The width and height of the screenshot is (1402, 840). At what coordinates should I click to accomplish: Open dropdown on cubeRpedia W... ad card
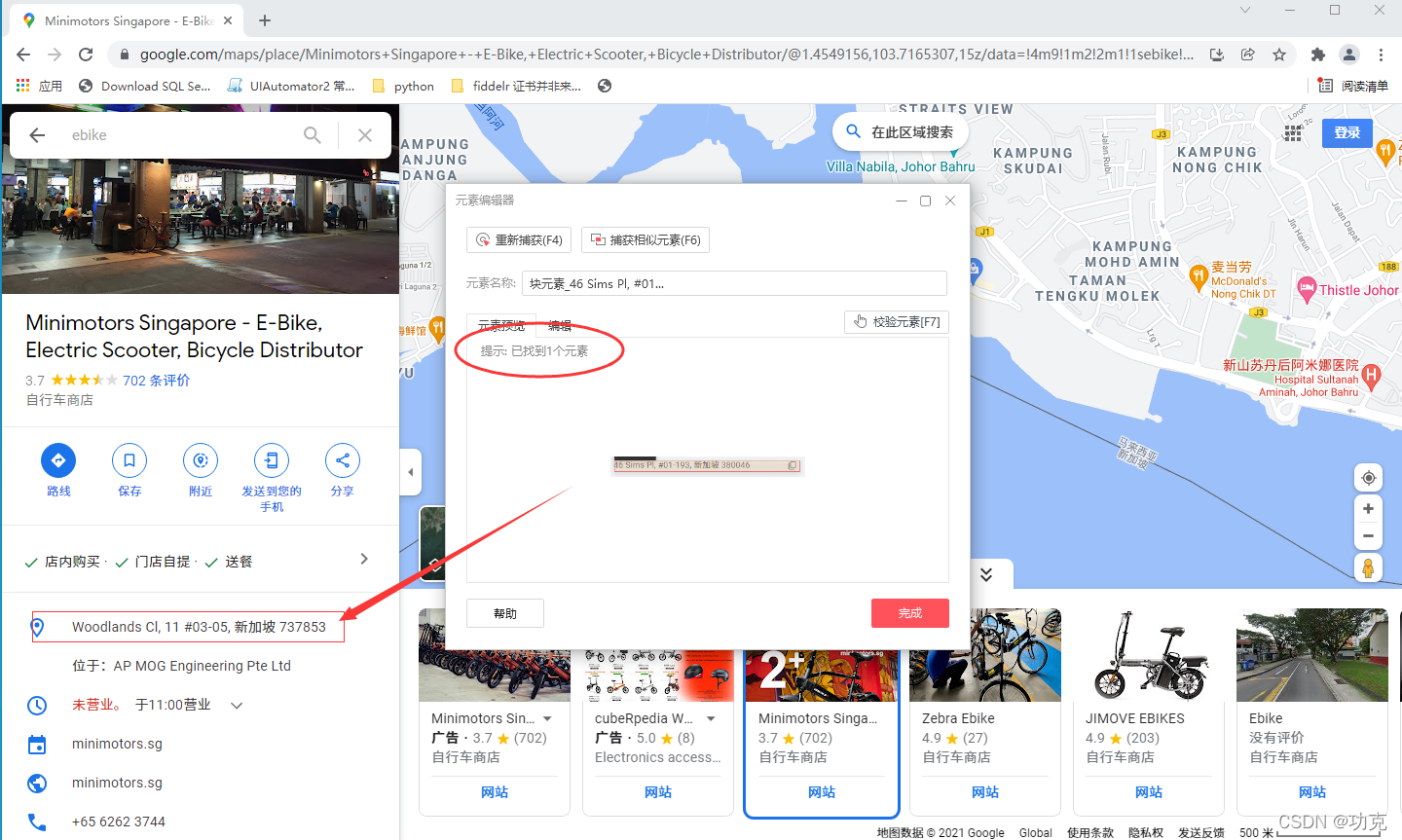click(x=712, y=718)
